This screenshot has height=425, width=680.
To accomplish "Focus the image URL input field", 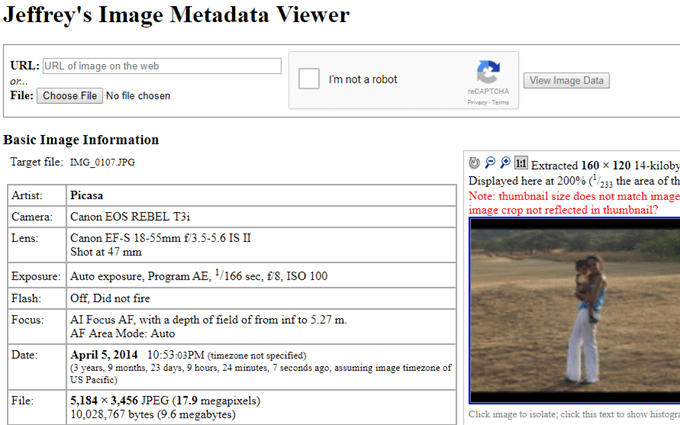I will point(162,66).
